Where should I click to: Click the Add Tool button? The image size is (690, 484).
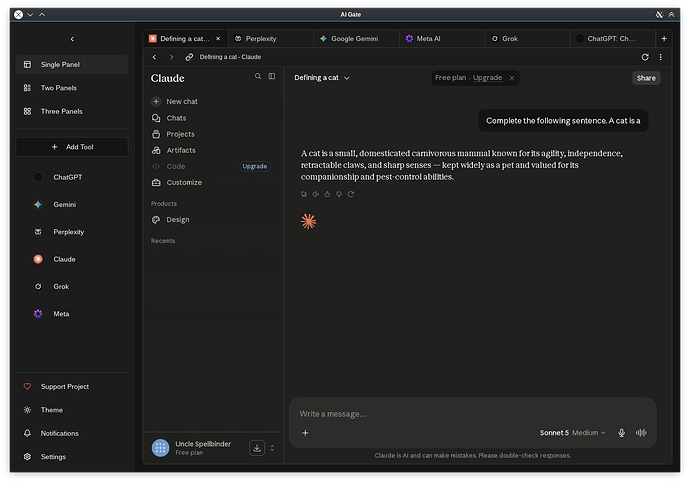click(x=72, y=147)
